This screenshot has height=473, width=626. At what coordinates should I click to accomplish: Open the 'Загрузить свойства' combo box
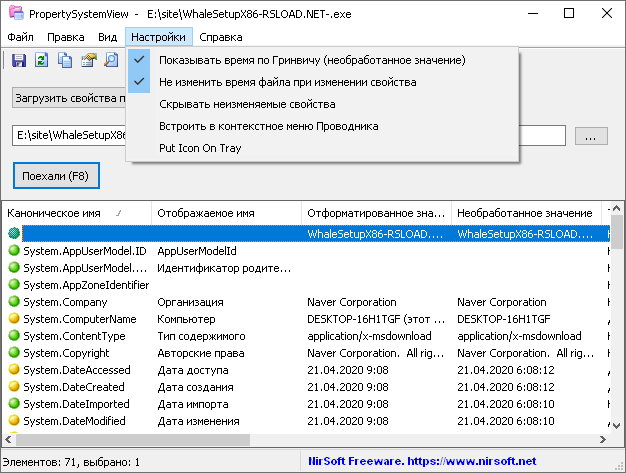coord(69,98)
